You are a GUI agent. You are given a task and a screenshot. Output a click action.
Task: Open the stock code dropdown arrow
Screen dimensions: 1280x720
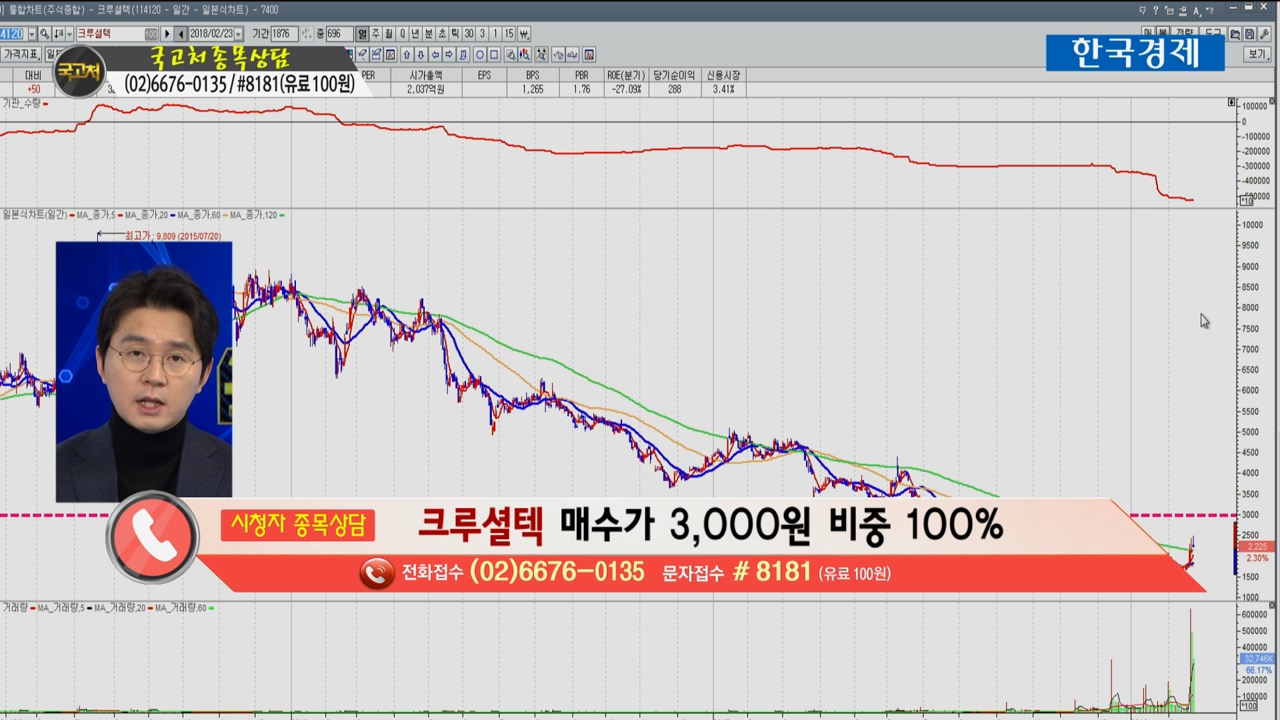(31, 34)
